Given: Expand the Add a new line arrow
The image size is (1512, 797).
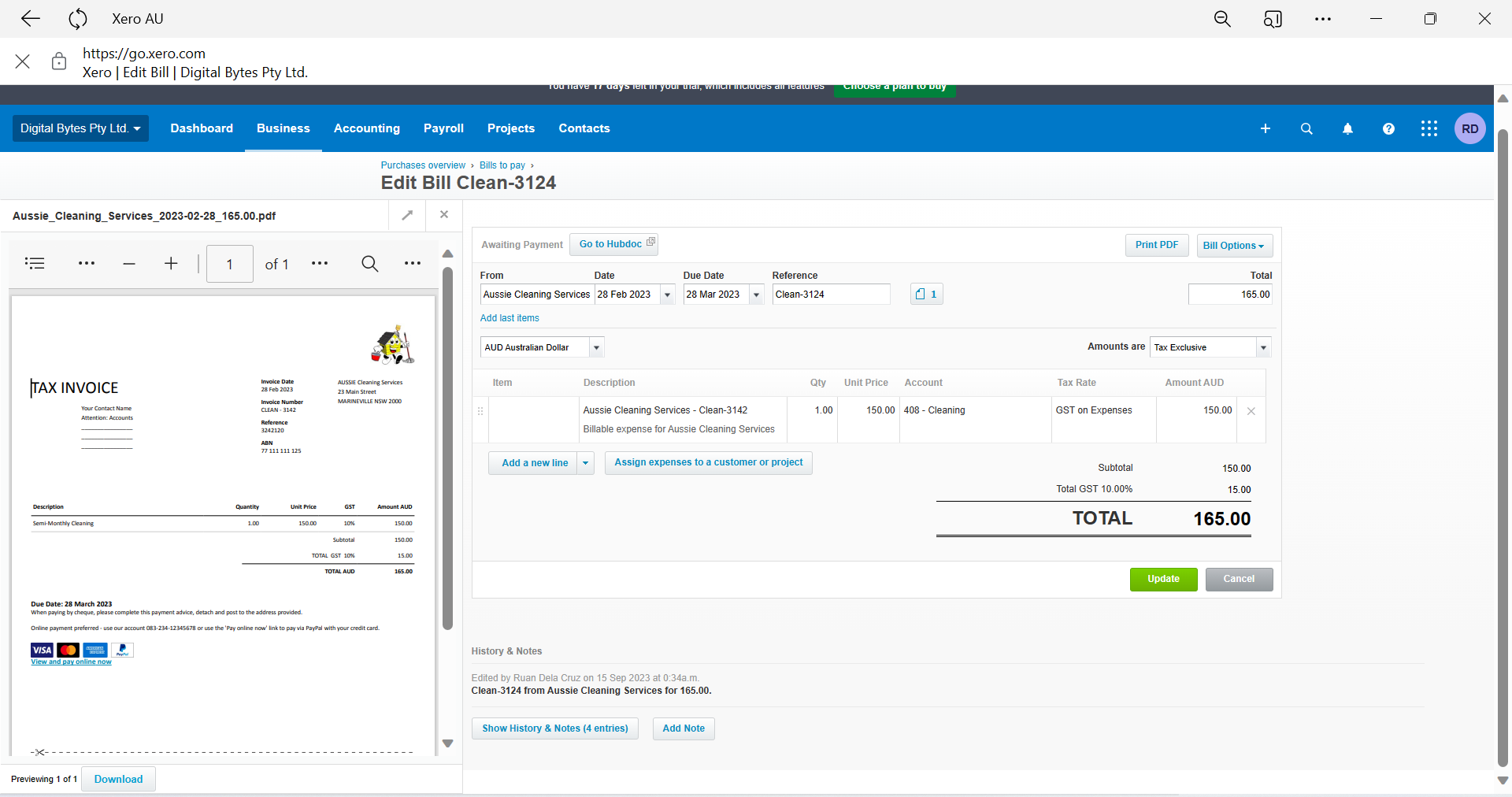Looking at the screenshot, I should pyautogui.click(x=586, y=463).
